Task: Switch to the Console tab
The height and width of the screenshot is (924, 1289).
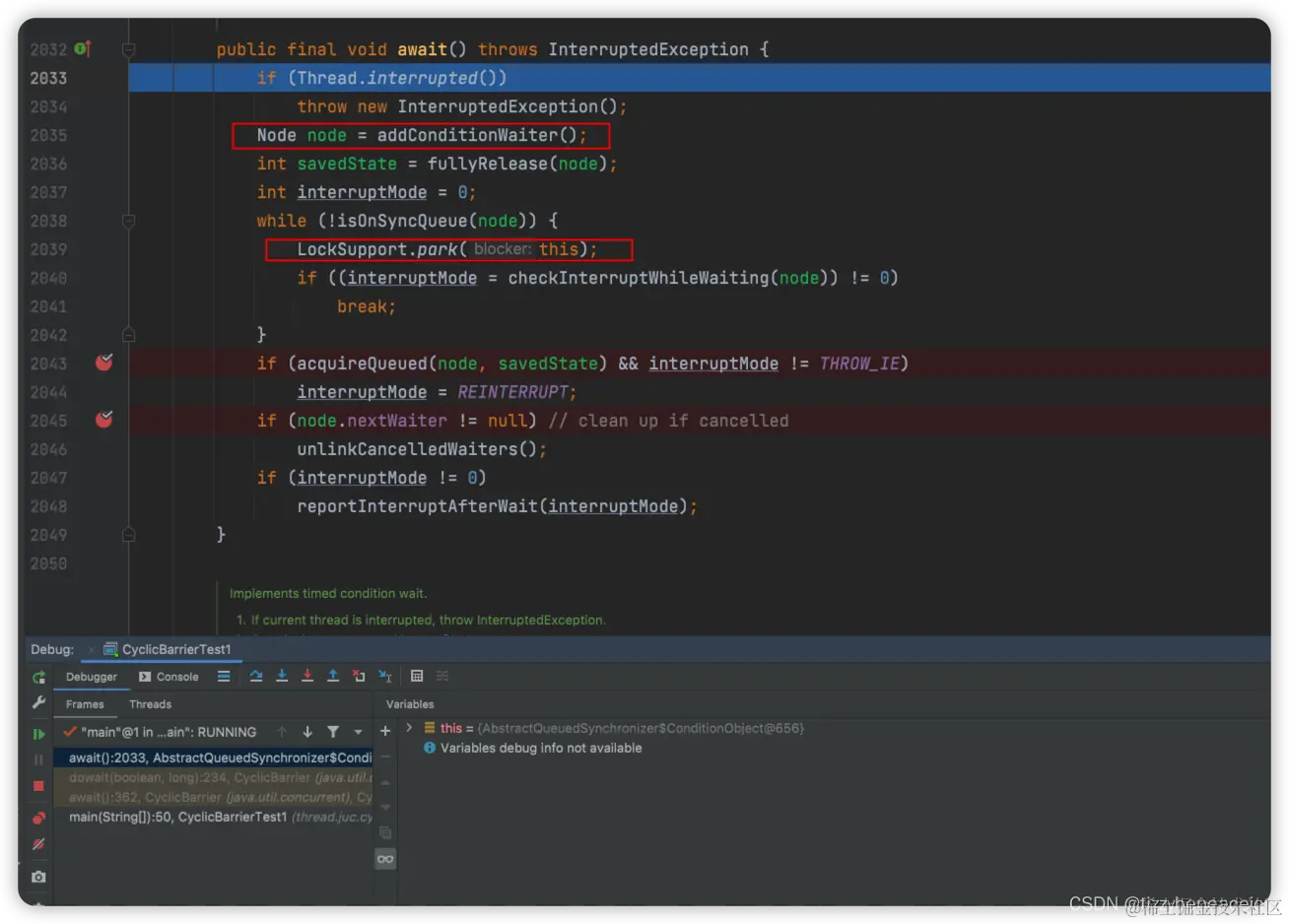Action: [x=169, y=677]
